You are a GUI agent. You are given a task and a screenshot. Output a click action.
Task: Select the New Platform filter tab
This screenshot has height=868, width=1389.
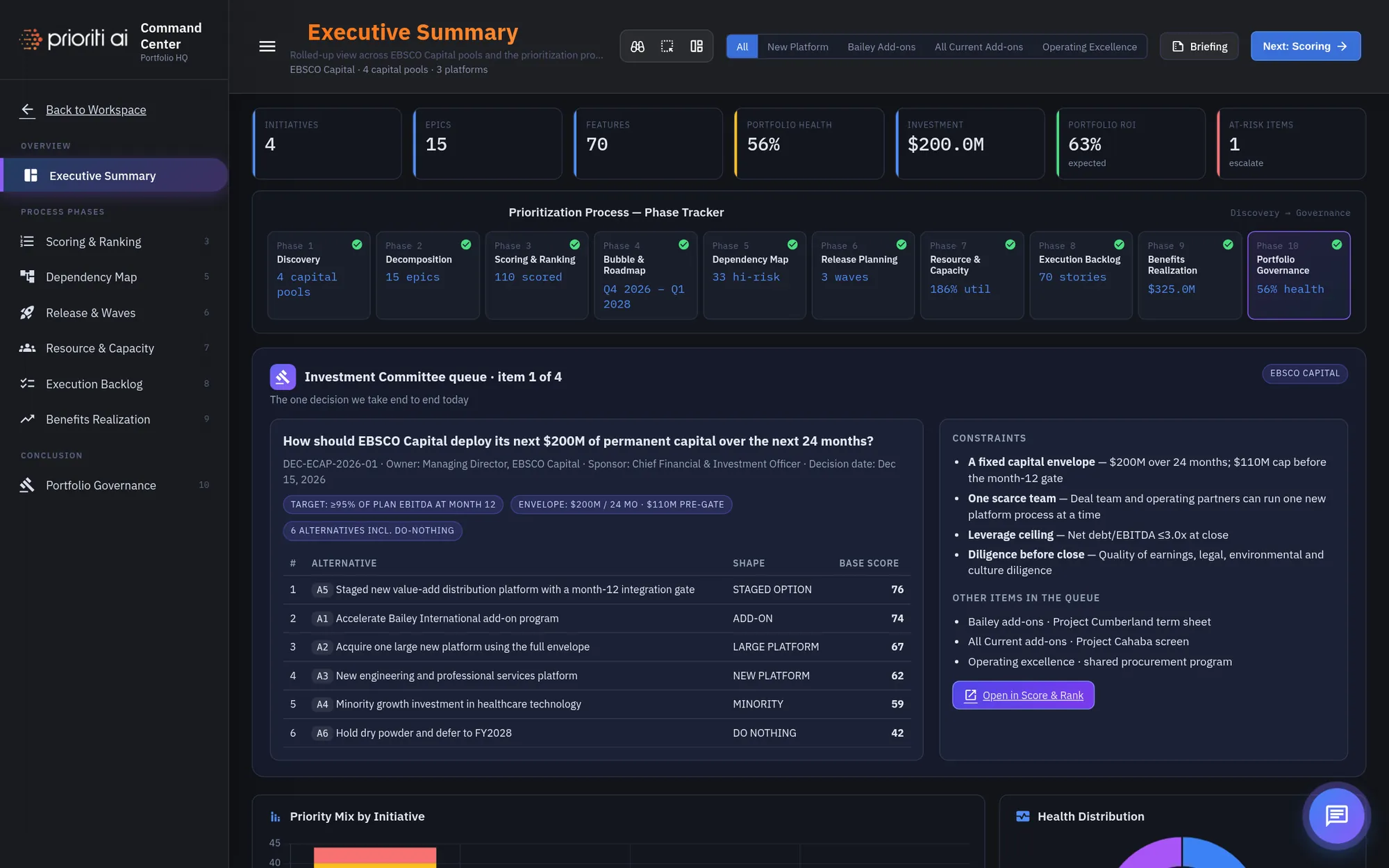(x=797, y=47)
